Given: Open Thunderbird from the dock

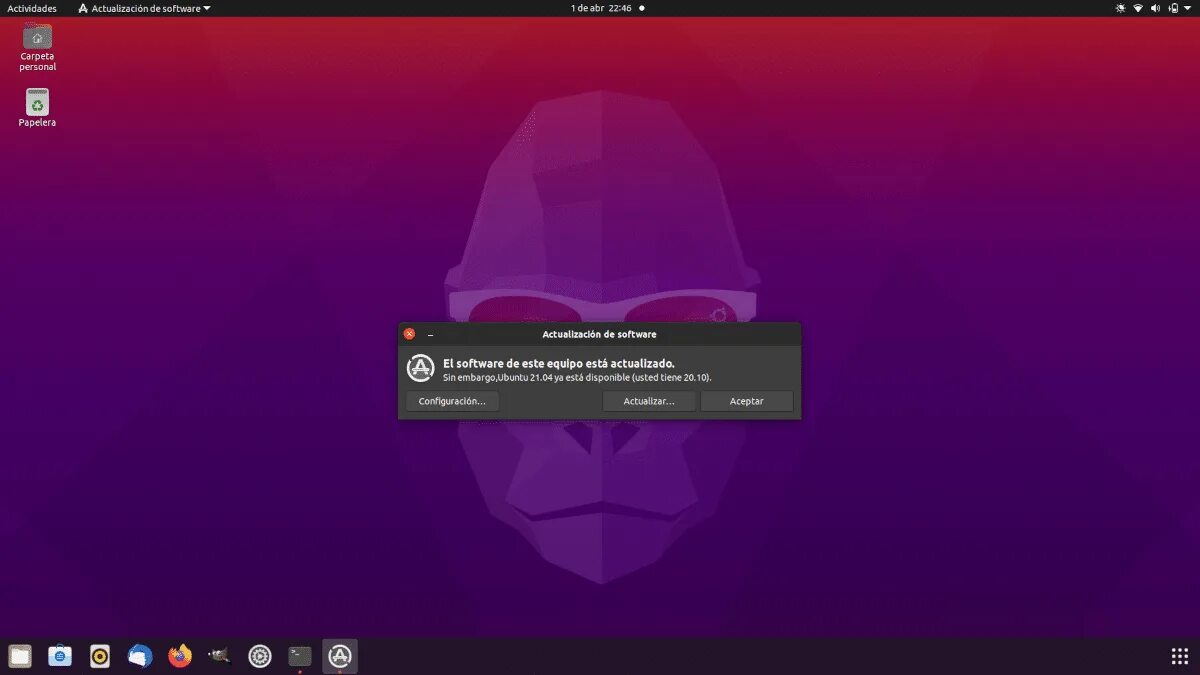Looking at the screenshot, I should 139,656.
